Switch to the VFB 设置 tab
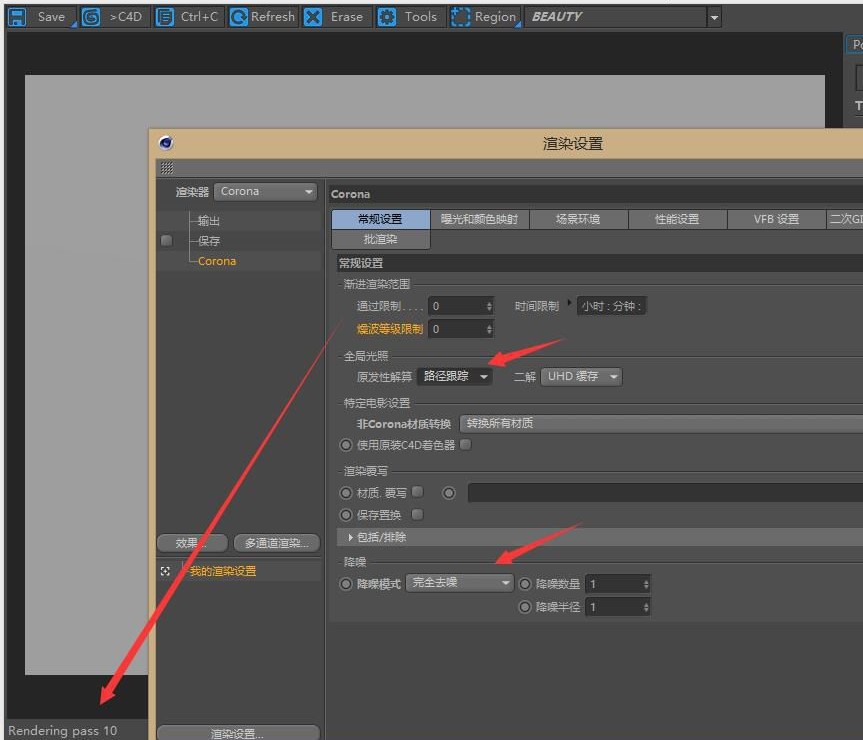The image size is (863, 740). point(777,219)
